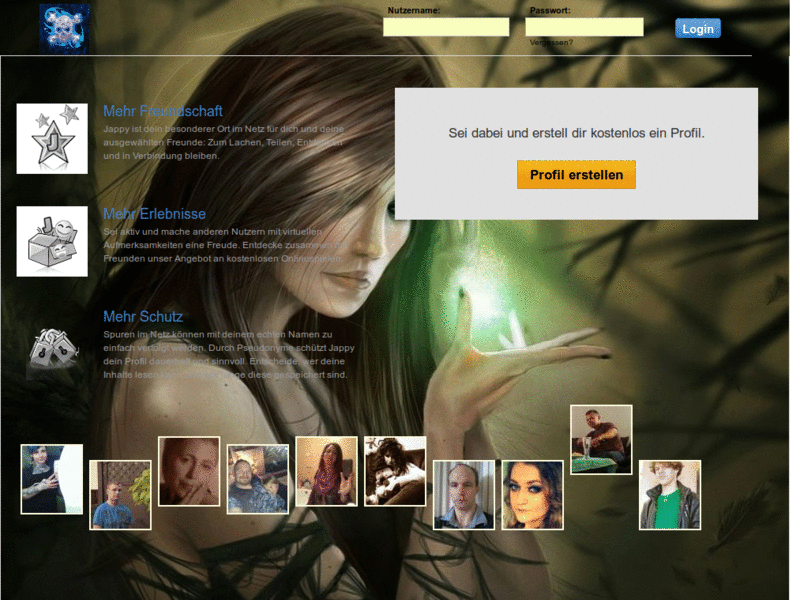Screen dimensions: 800x600
Task: Click the star Freundschaft icon
Action: click(52, 139)
